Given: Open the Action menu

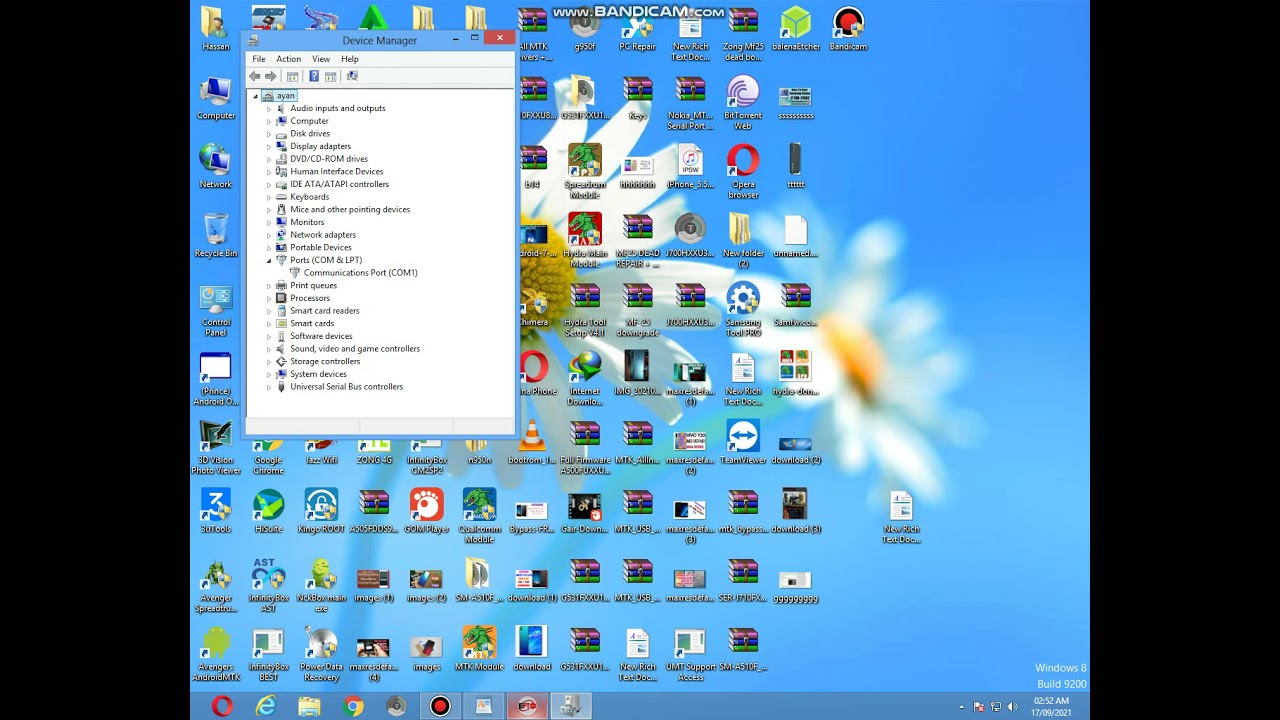Looking at the screenshot, I should coord(288,59).
